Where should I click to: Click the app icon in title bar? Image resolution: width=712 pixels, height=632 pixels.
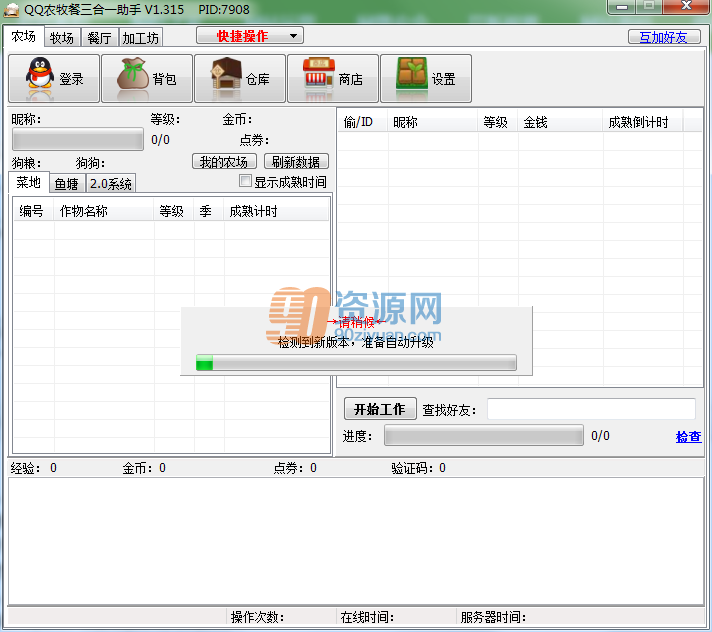11,10
